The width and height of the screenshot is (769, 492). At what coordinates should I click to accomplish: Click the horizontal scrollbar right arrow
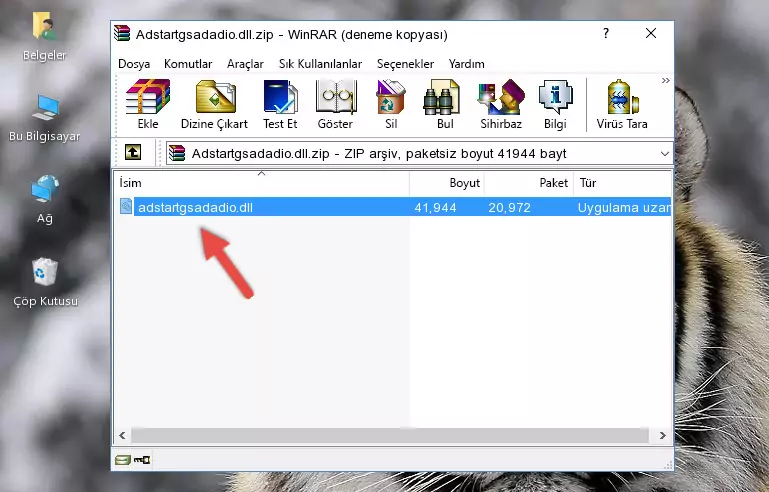click(x=663, y=435)
